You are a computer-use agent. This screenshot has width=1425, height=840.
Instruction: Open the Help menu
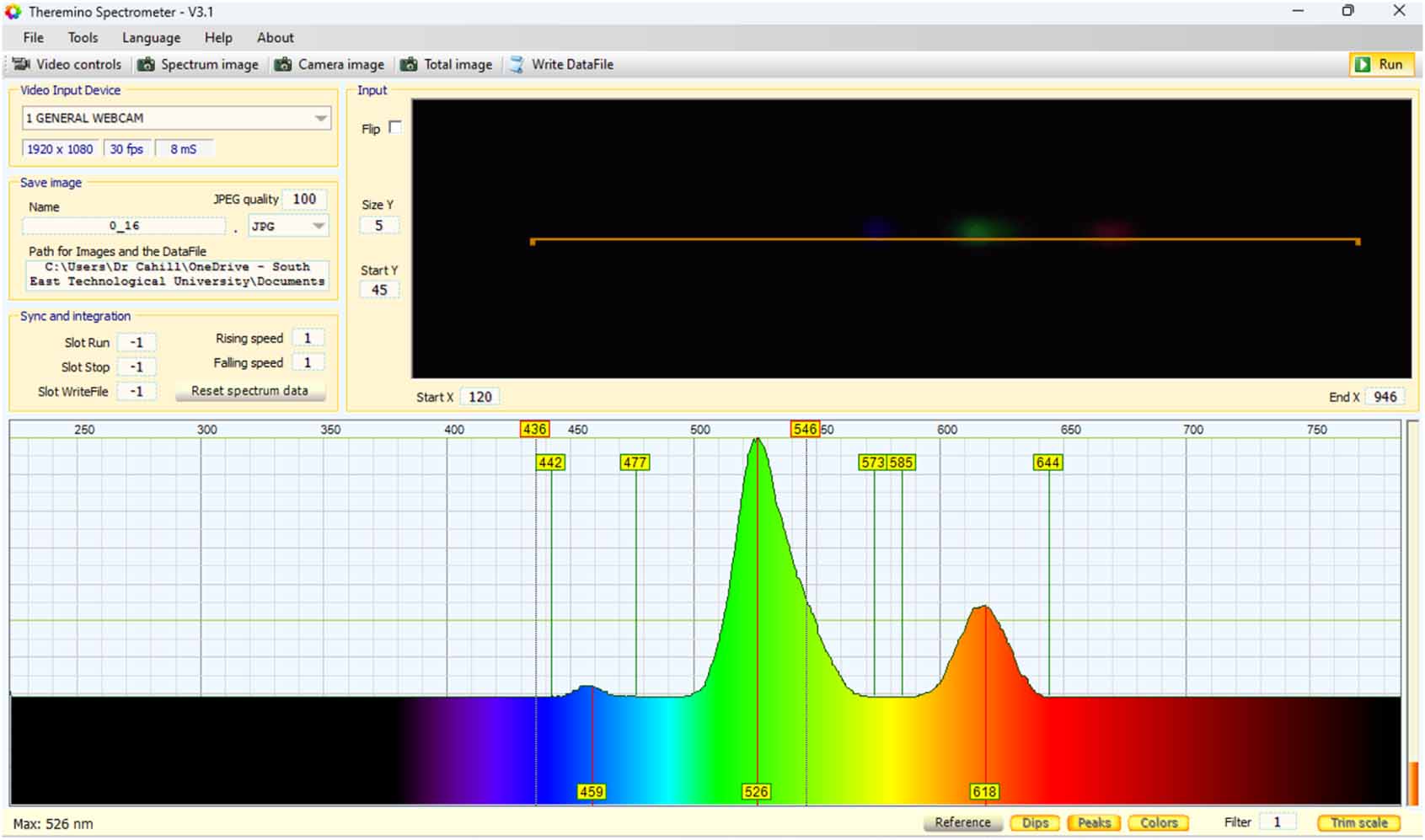coord(218,37)
